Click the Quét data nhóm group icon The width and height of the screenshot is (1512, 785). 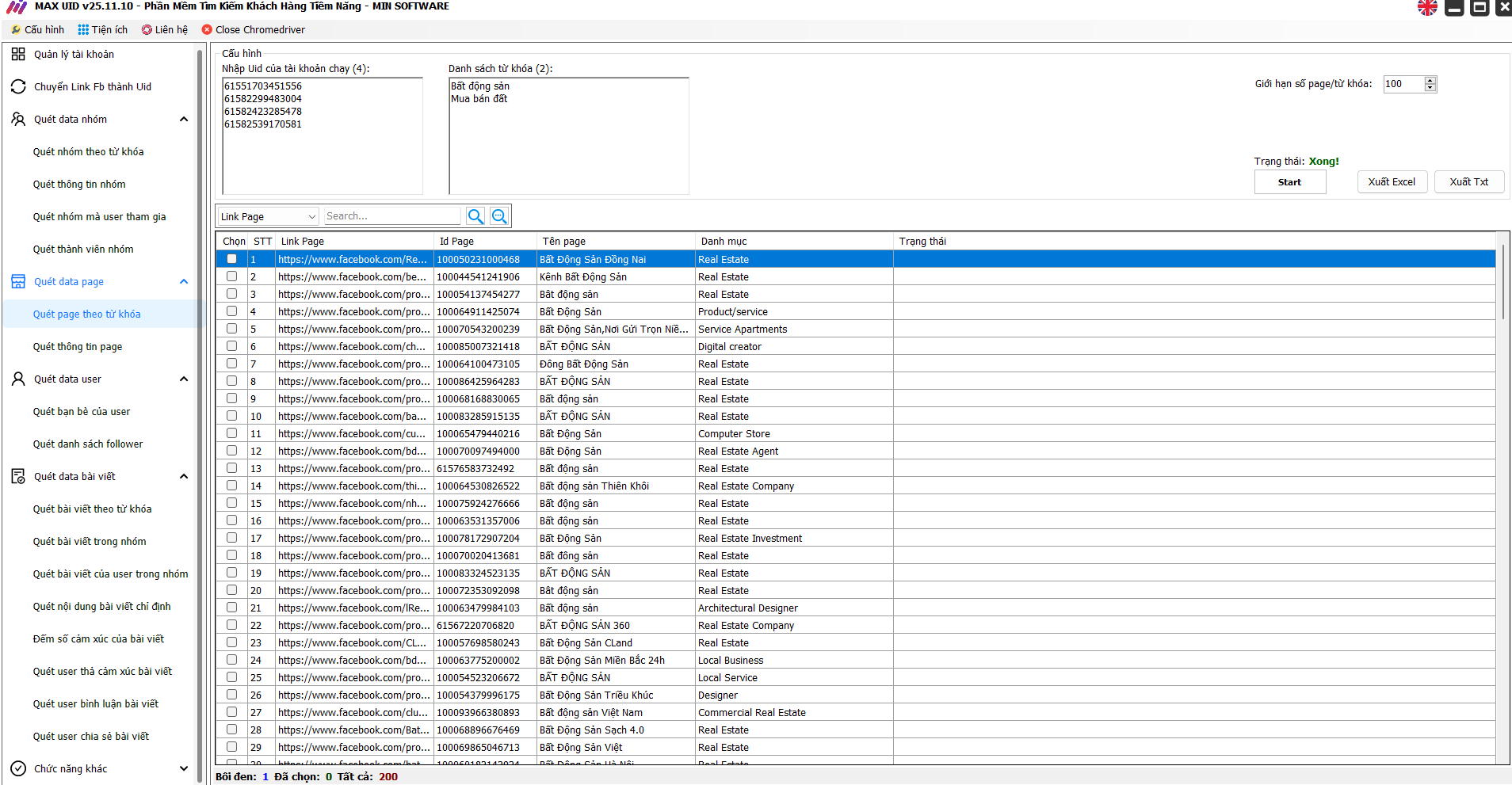[x=18, y=119]
